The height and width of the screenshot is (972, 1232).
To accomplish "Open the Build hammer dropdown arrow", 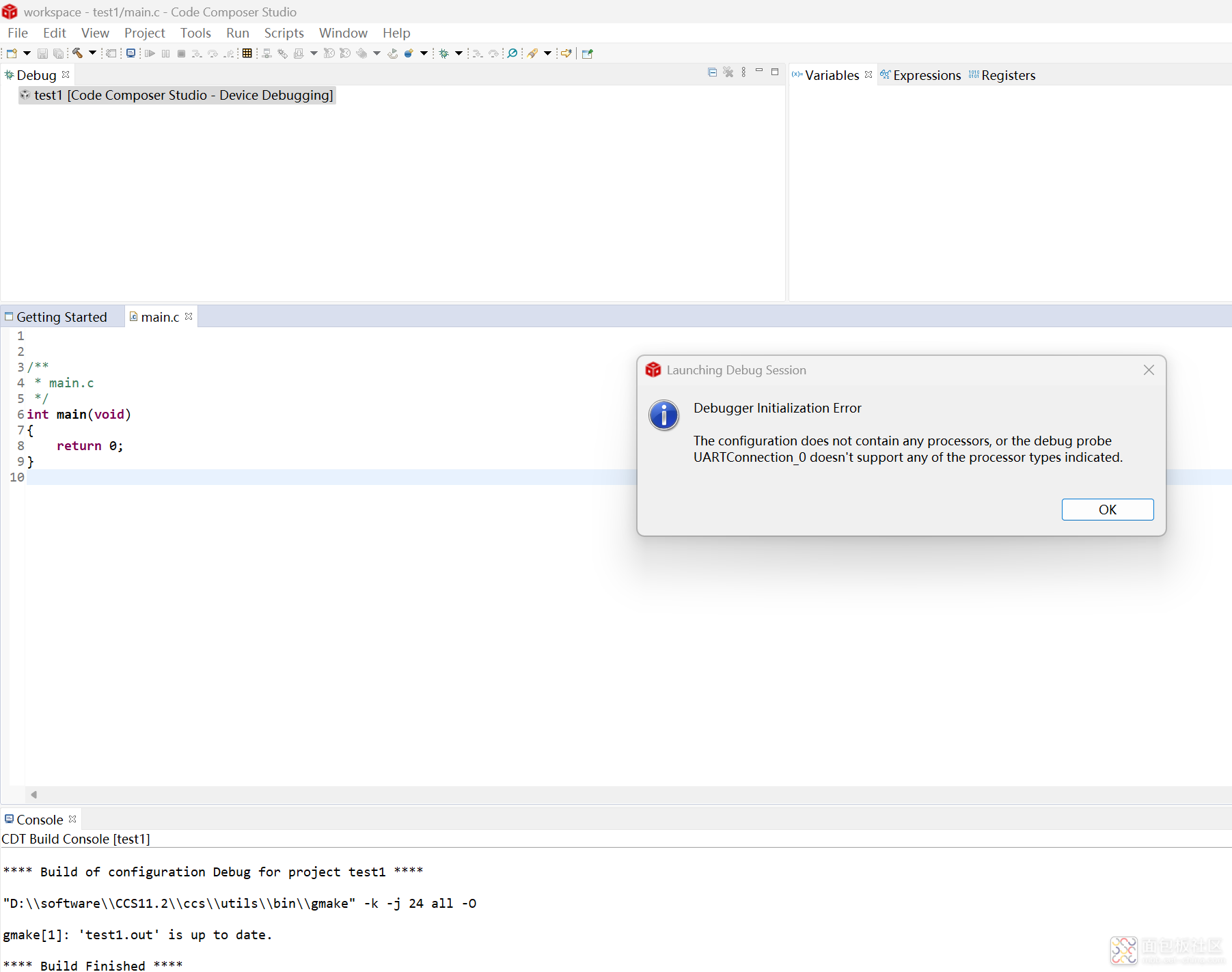I will 92,53.
